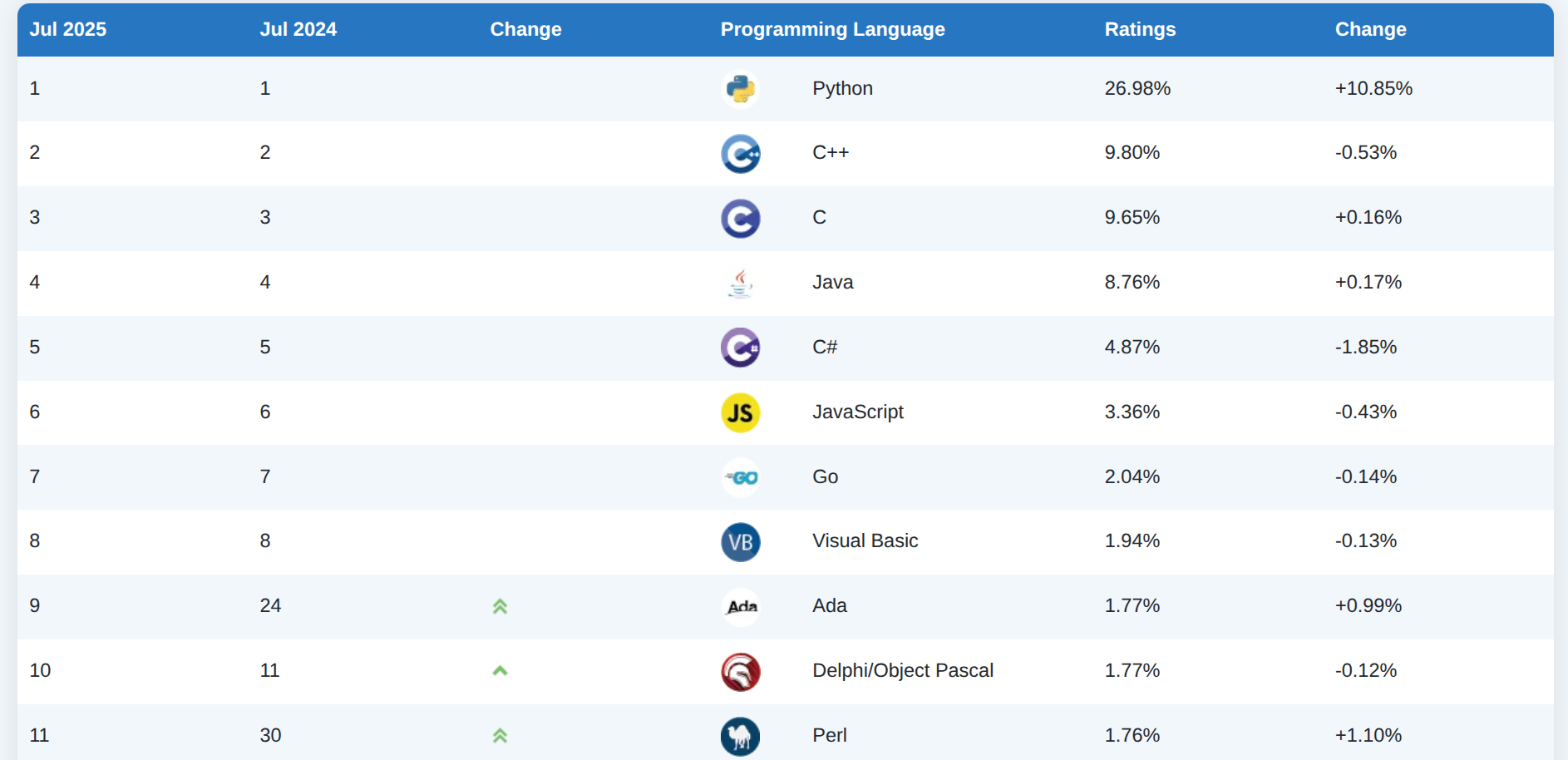Click the Ada logo icon
The image size is (1568, 760).
[x=740, y=607]
